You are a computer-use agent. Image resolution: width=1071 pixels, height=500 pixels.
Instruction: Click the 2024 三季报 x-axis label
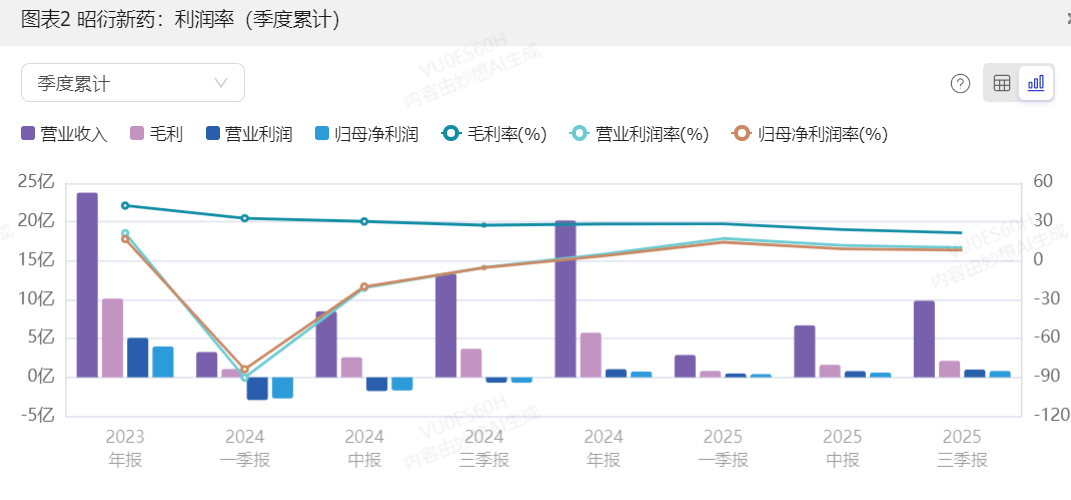tap(484, 448)
